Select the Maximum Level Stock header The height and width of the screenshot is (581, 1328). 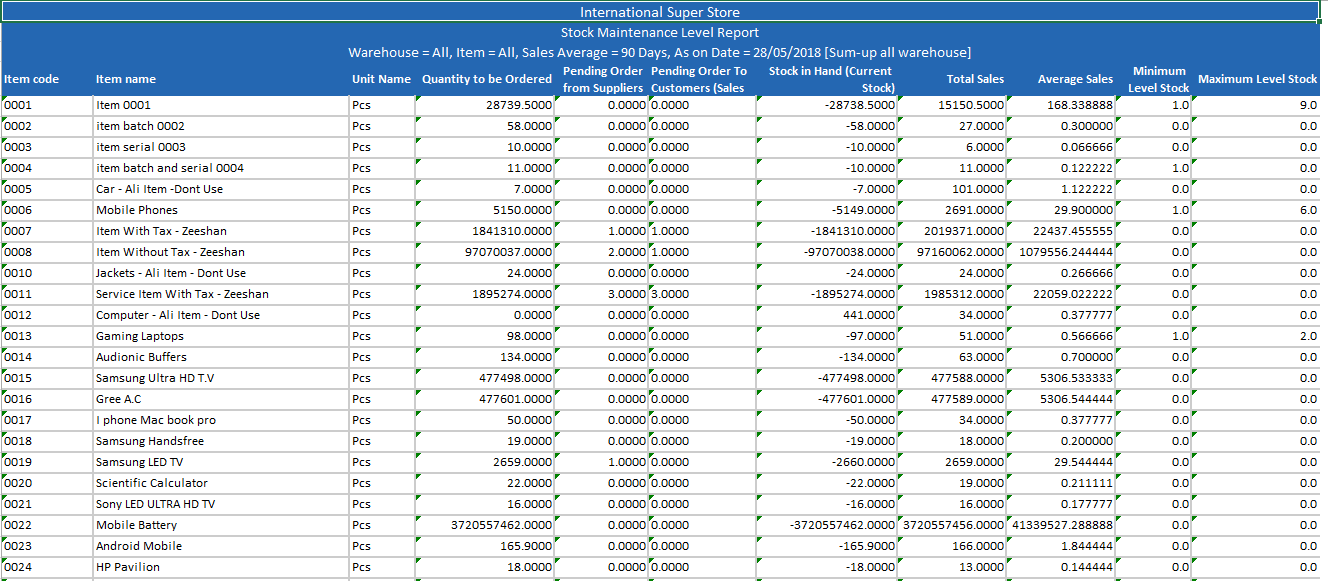(1256, 79)
